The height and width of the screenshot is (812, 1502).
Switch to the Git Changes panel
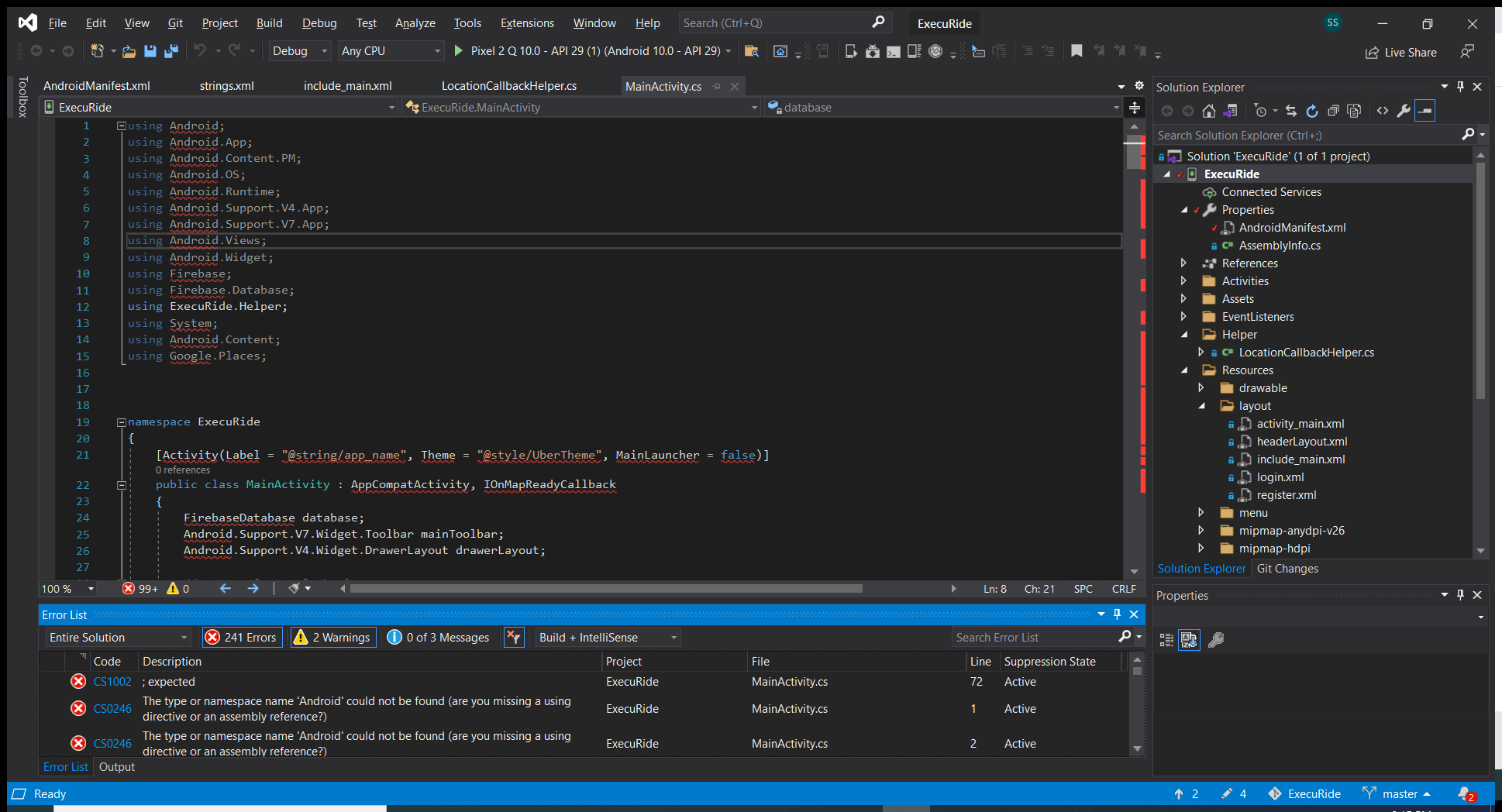(1287, 568)
